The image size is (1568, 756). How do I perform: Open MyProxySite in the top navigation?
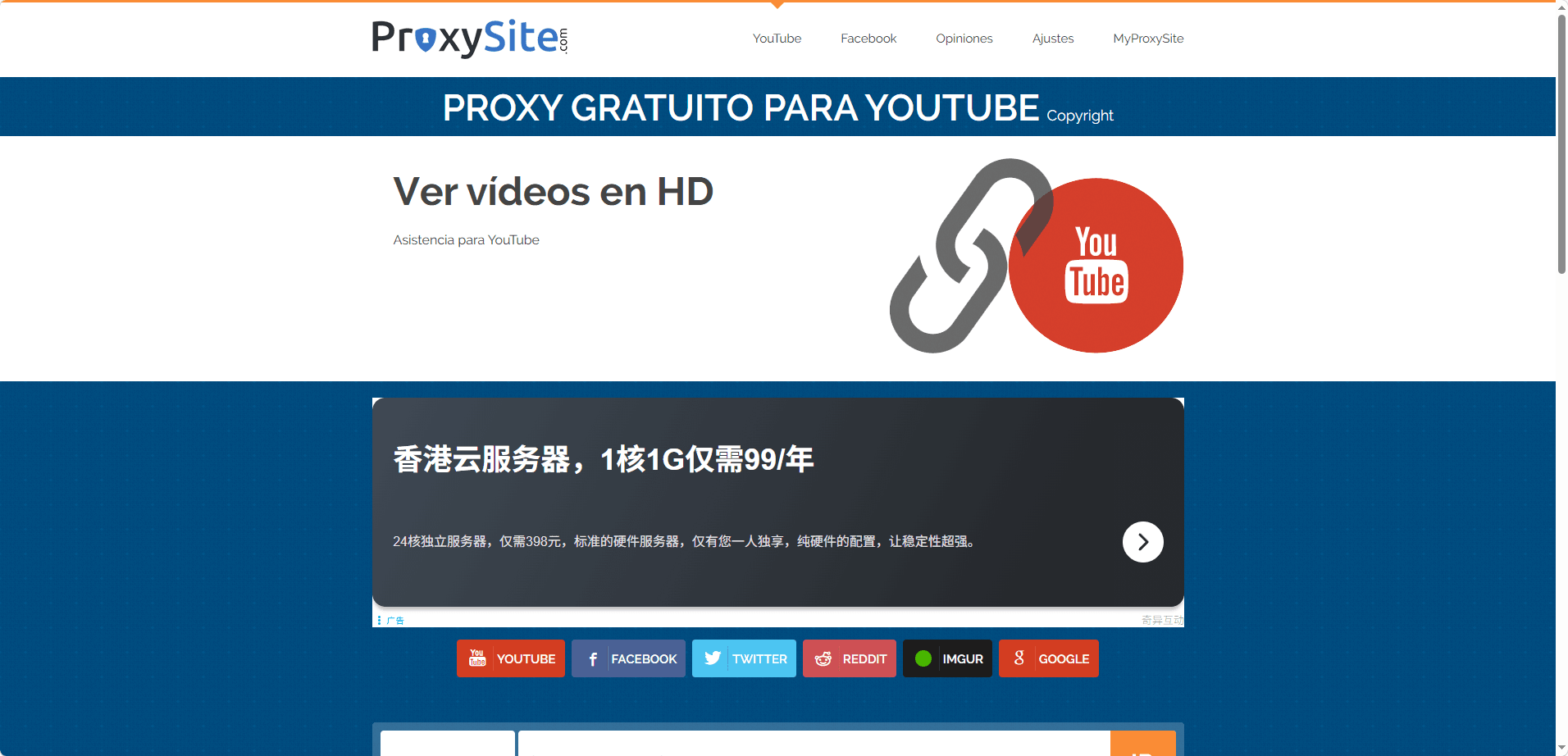pyautogui.click(x=1148, y=39)
